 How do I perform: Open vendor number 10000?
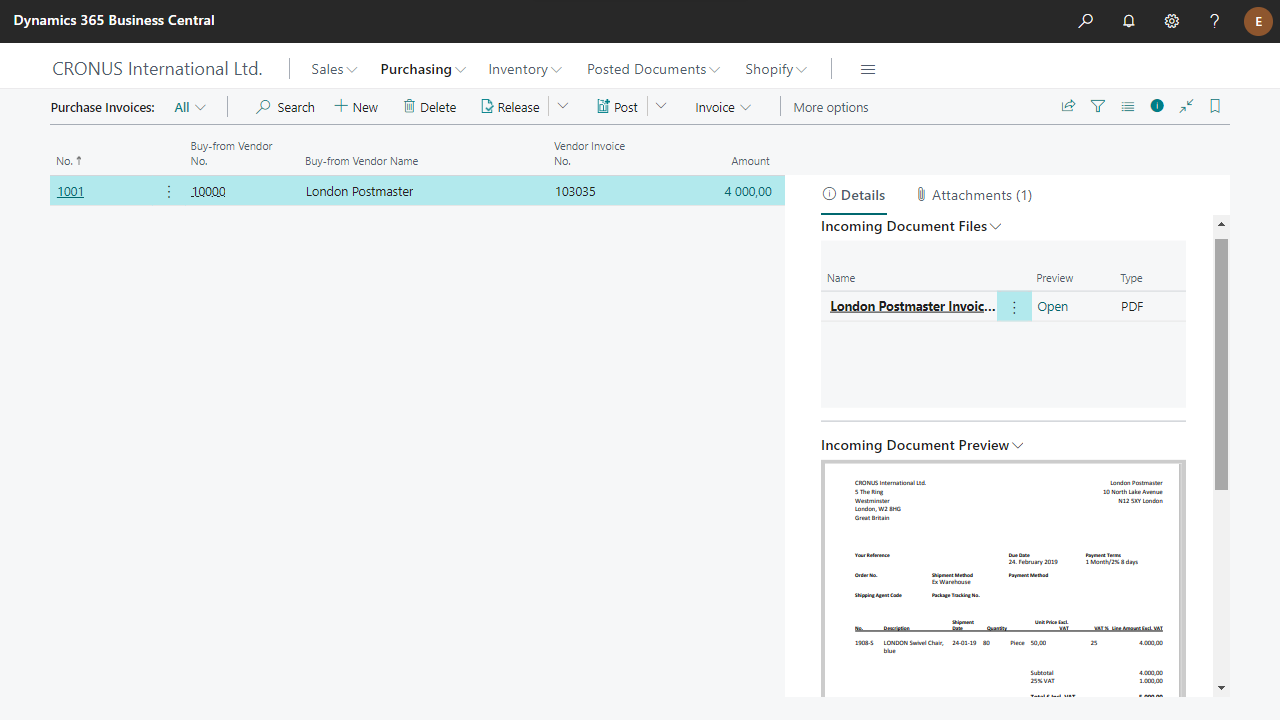click(x=208, y=191)
